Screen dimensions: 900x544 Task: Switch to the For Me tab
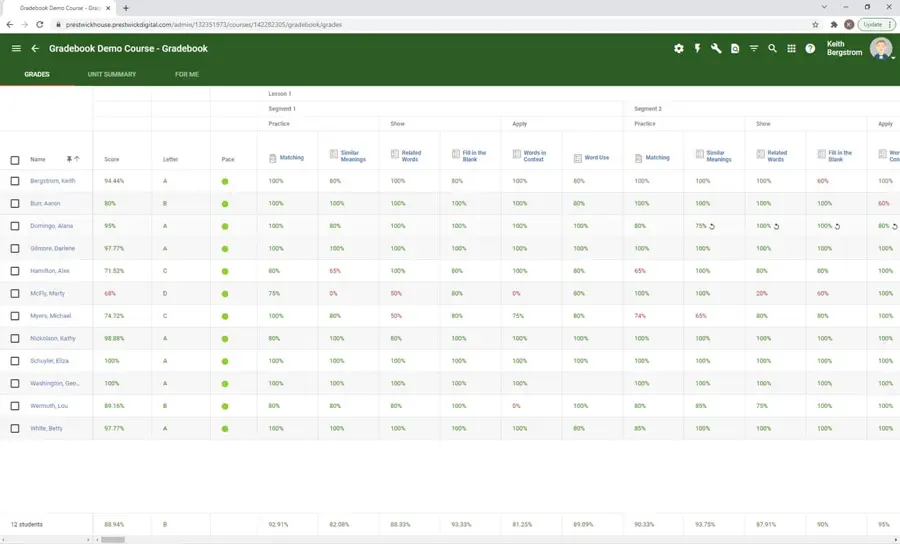click(187, 74)
